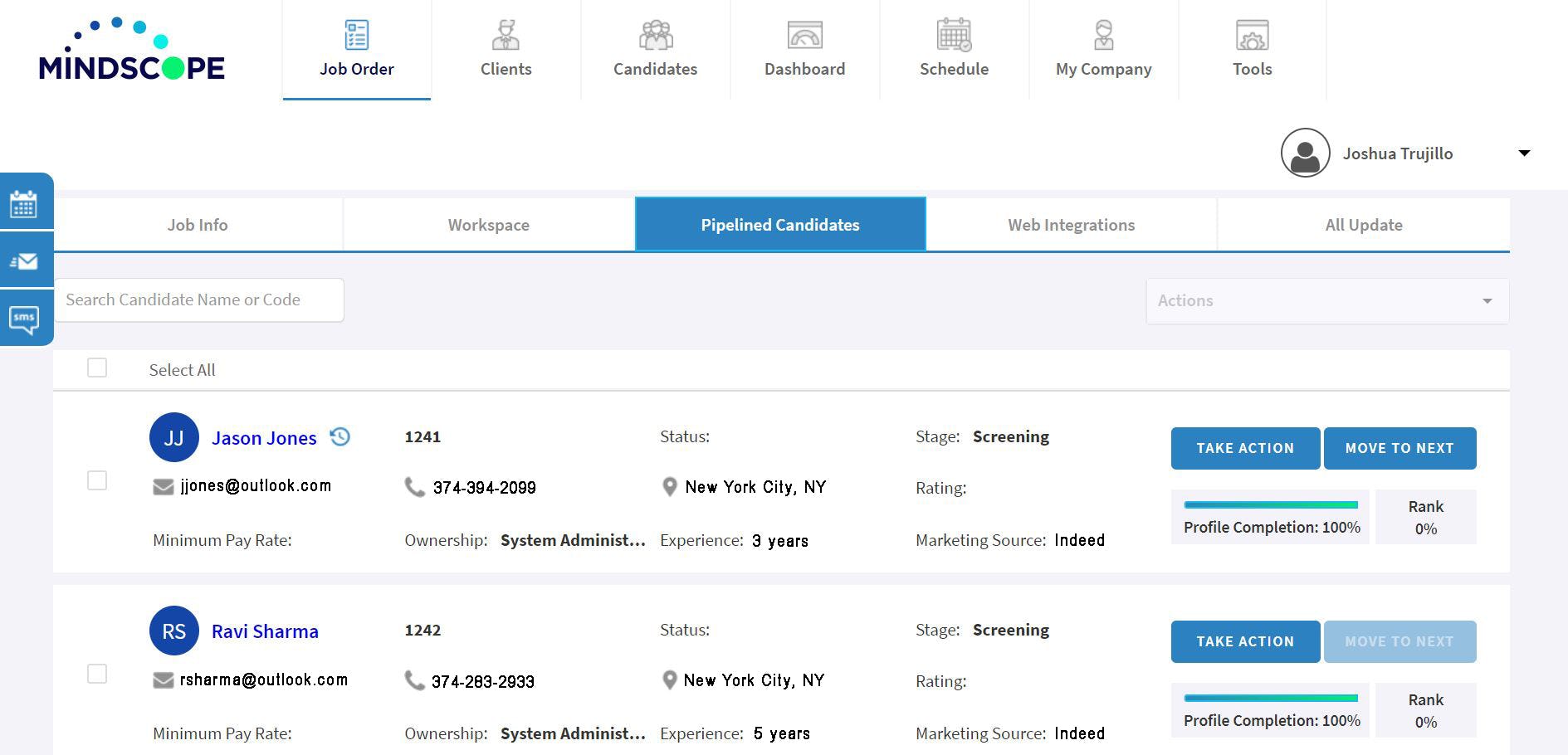Switch to the Web Integrations tab
The height and width of the screenshot is (755, 1568).
point(1071,225)
